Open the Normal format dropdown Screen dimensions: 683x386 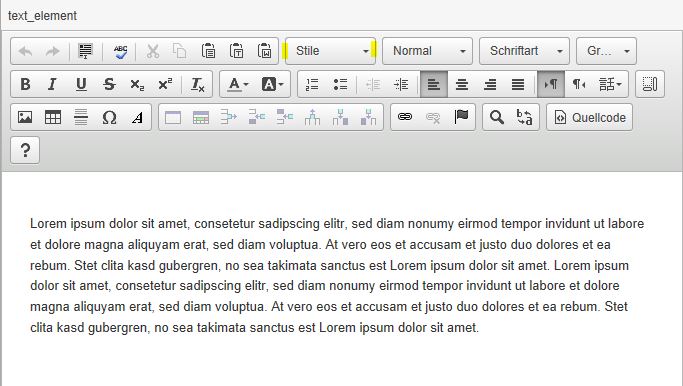427,51
